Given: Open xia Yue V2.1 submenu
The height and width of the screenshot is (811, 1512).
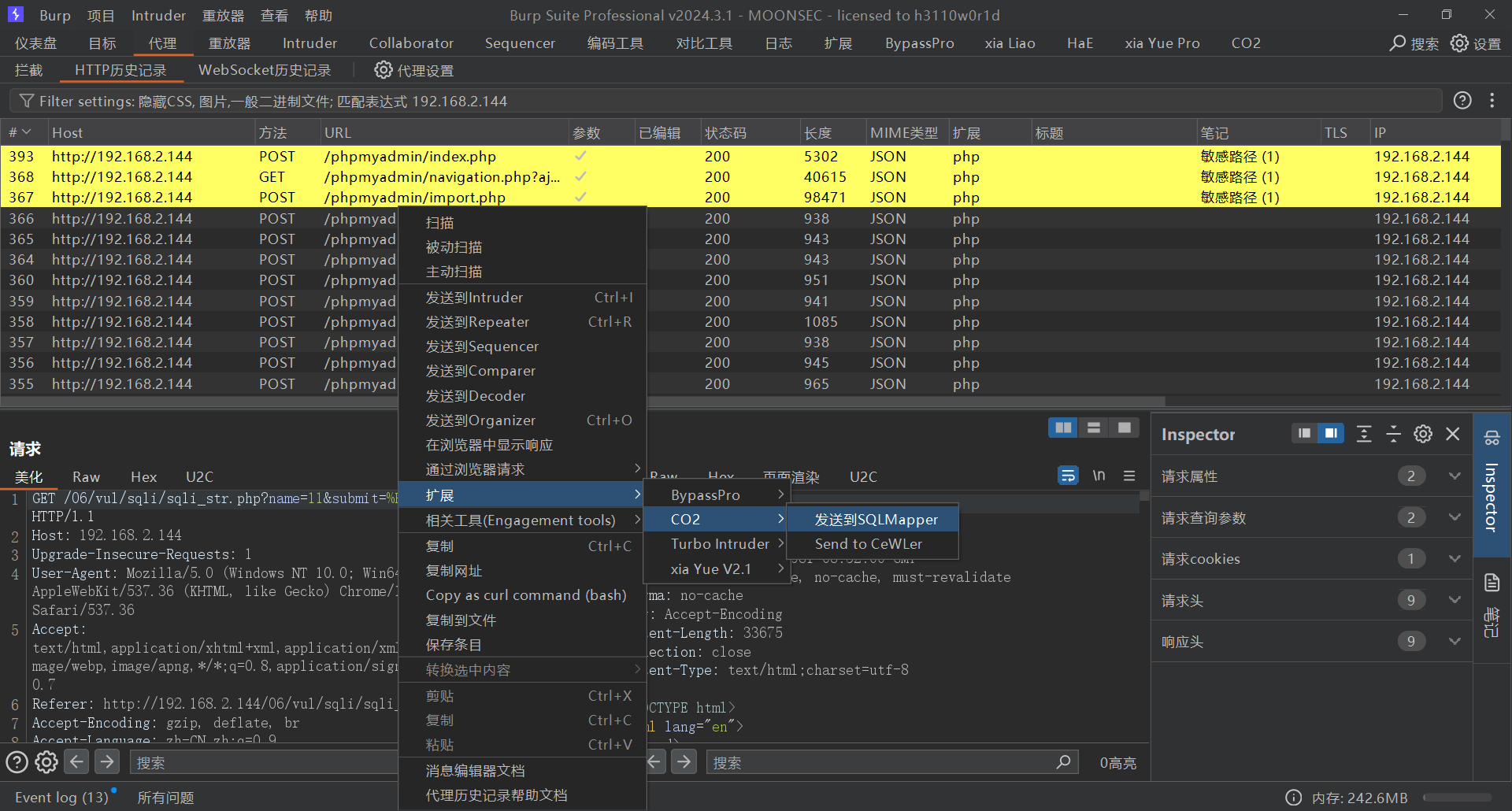Looking at the screenshot, I should pyautogui.click(x=716, y=568).
